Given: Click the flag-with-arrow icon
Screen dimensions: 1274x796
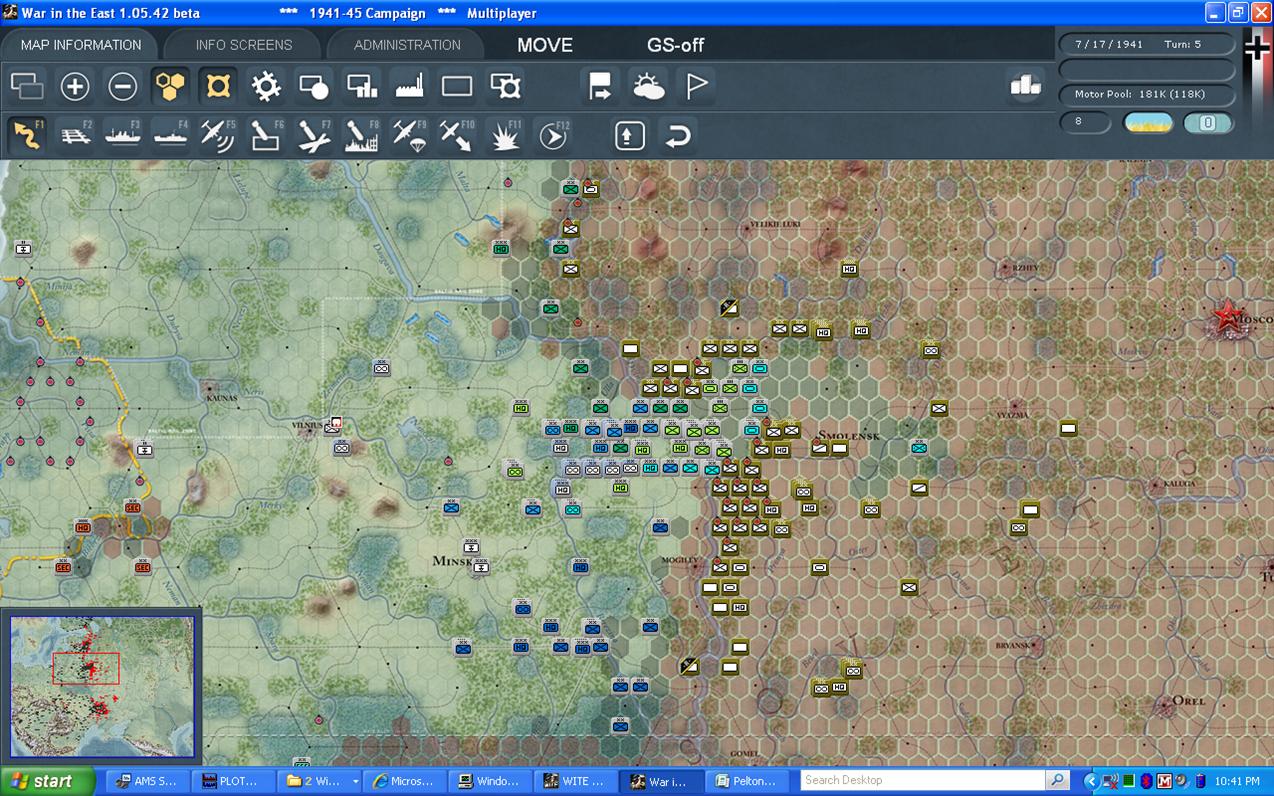Looking at the screenshot, I should (600, 86).
